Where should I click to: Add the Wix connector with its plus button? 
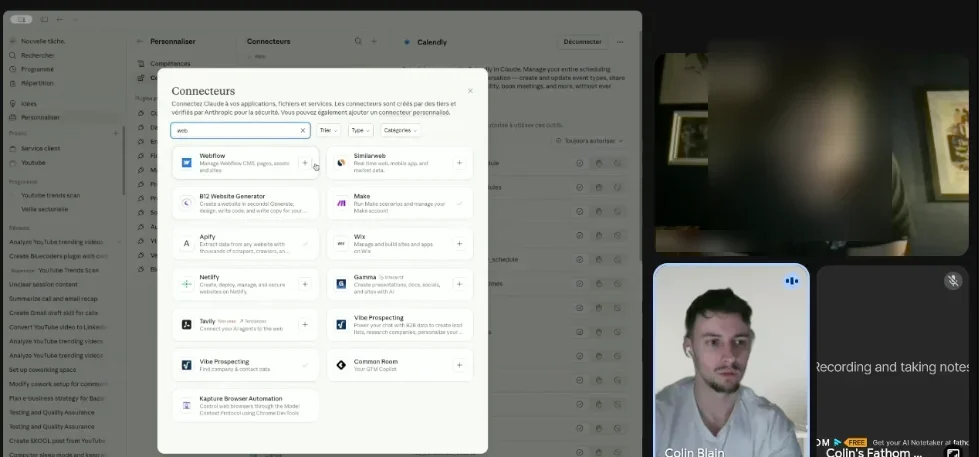[459, 243]
